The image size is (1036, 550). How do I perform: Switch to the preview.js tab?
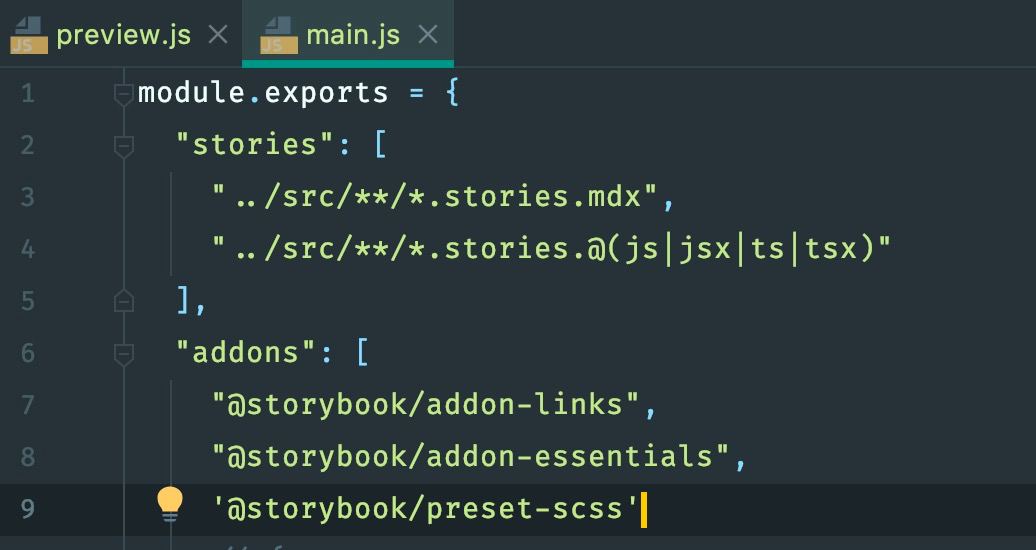(122, 34)
